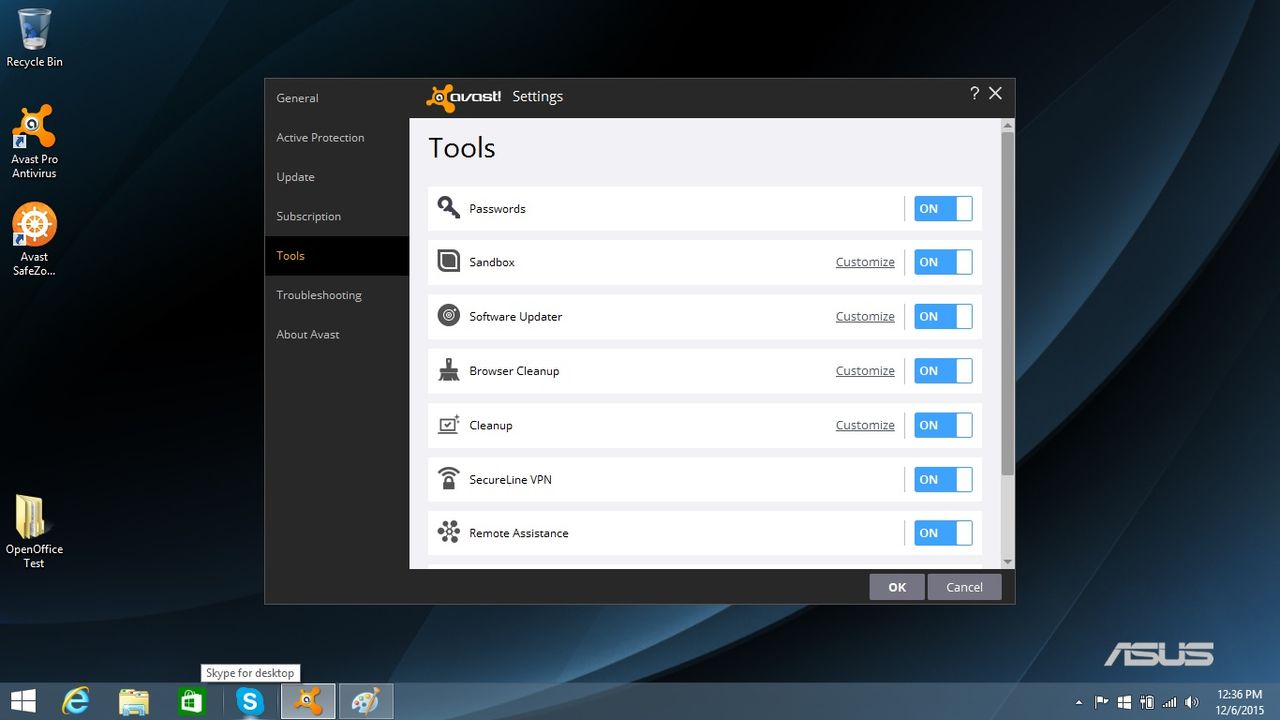Screen dimensions: 1280x720
Task: Click the "Tools" page heading
Action: coord(462,148)
